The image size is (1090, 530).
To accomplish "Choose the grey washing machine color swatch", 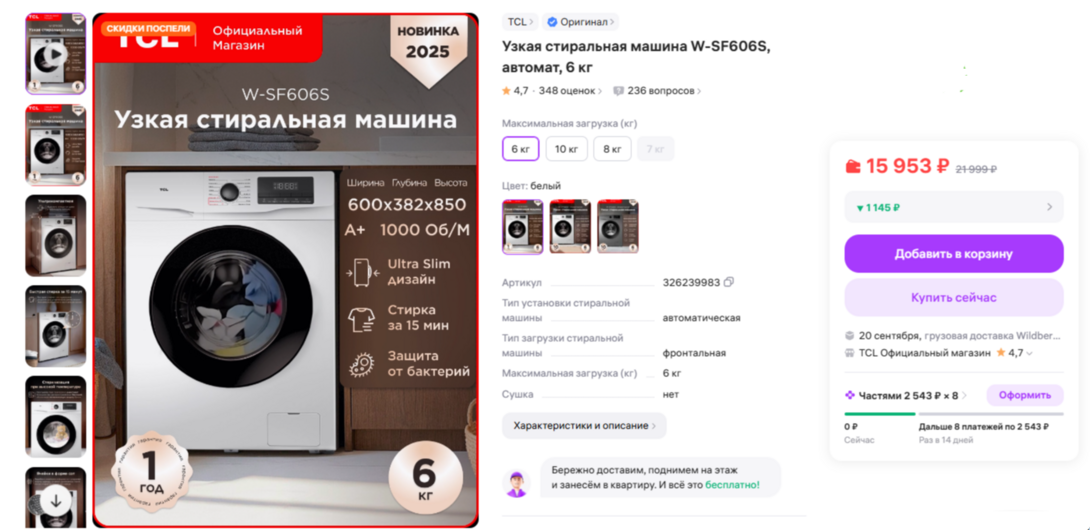I will [x=617, y=227].
